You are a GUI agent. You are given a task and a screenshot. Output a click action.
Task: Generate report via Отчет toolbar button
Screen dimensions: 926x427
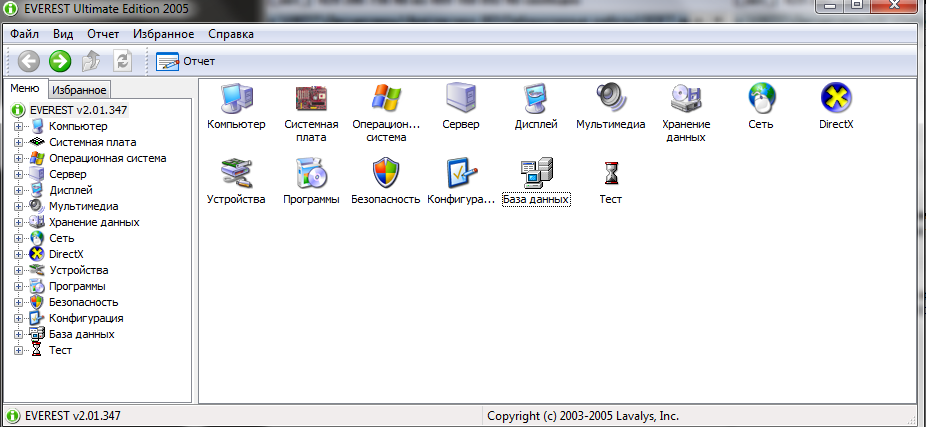(185, 61)
